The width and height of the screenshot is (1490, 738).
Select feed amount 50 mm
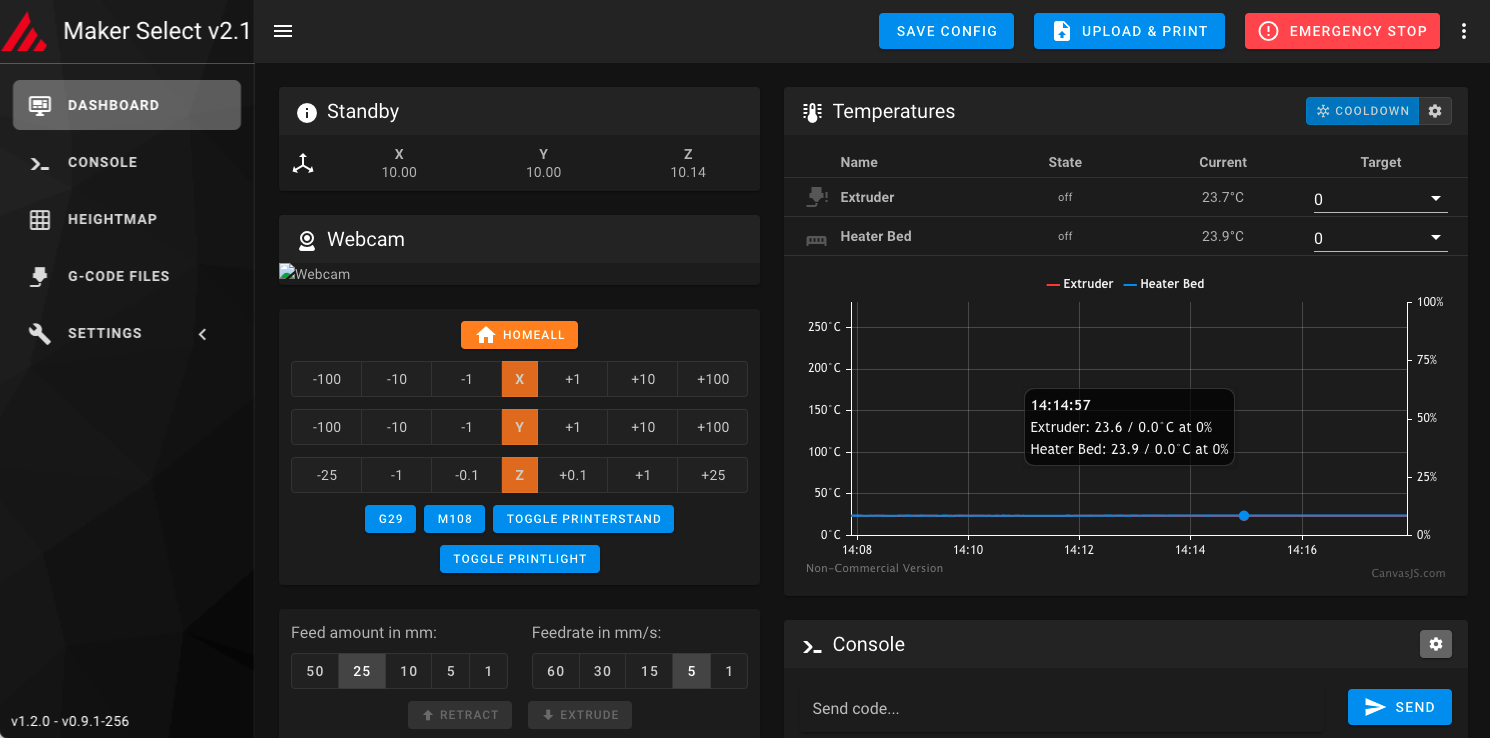pyautogui.click(x=315, y=671)
